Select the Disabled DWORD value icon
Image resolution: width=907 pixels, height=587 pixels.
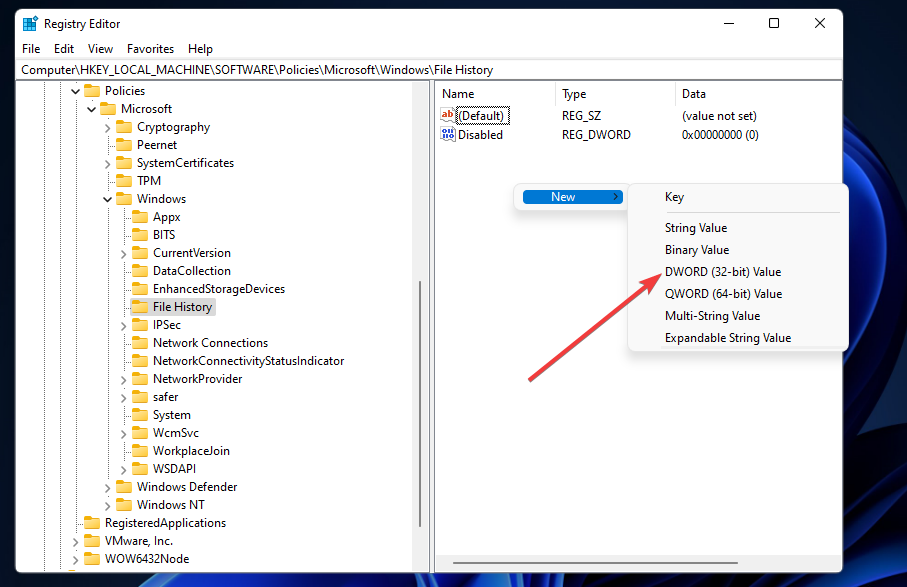point(448,134)
